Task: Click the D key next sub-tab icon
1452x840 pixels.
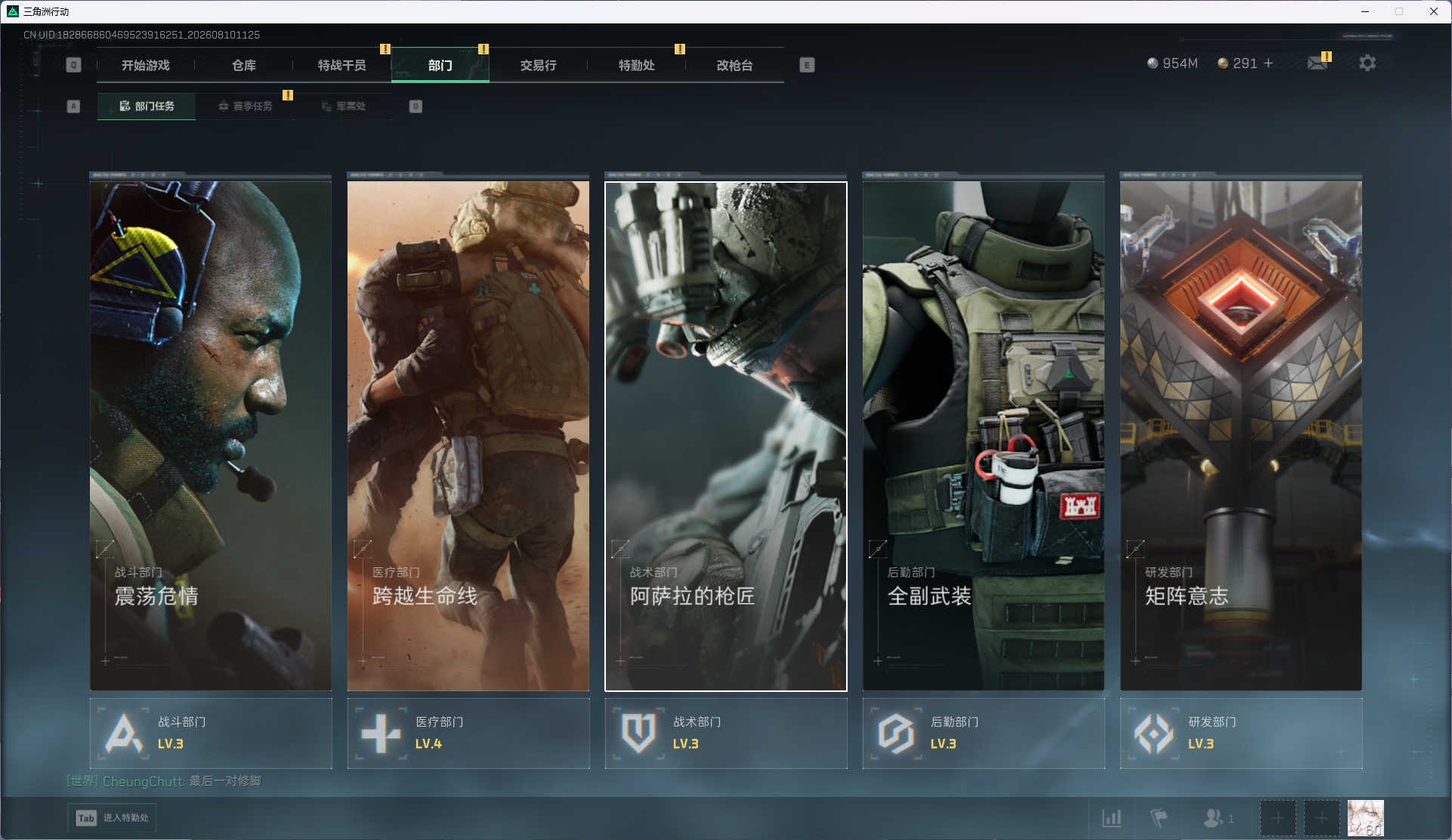Action: [416, 107]
